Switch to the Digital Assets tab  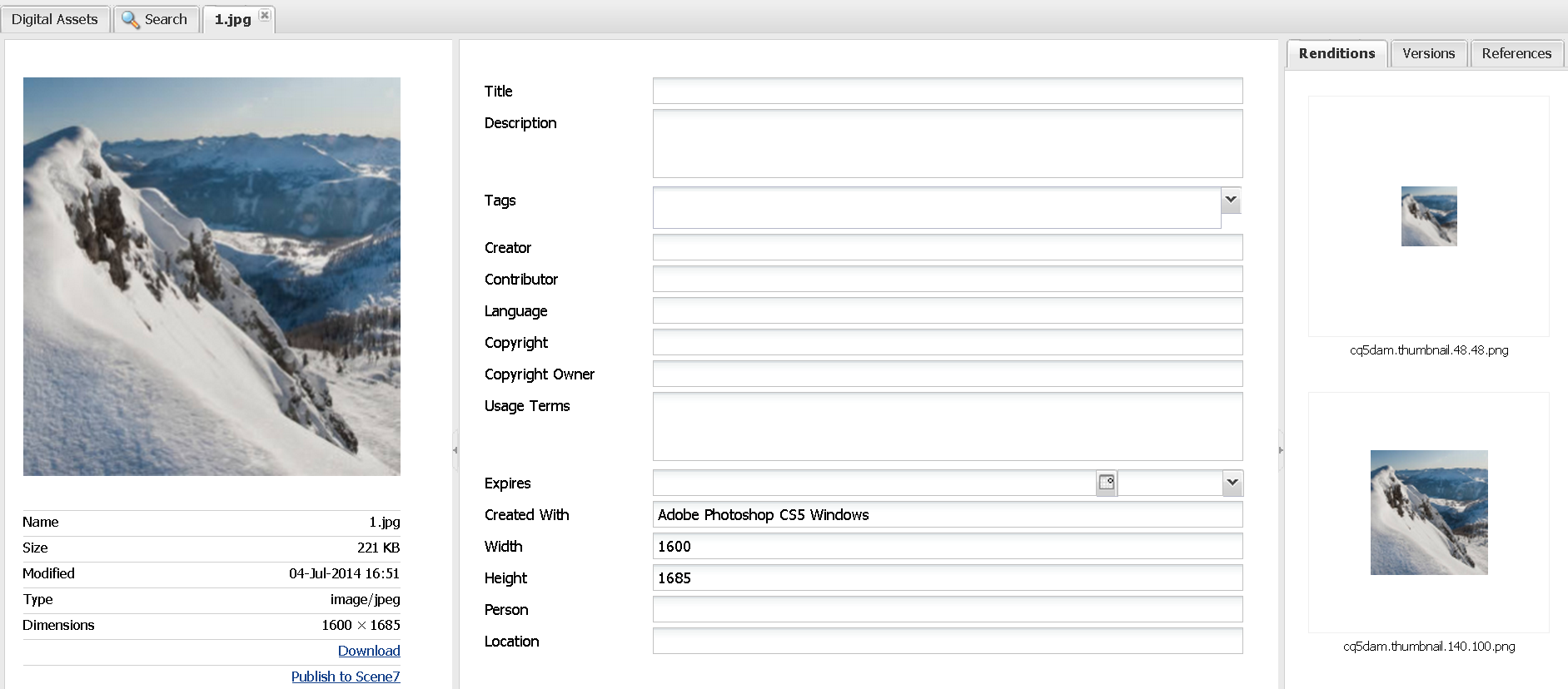point(55,19)
